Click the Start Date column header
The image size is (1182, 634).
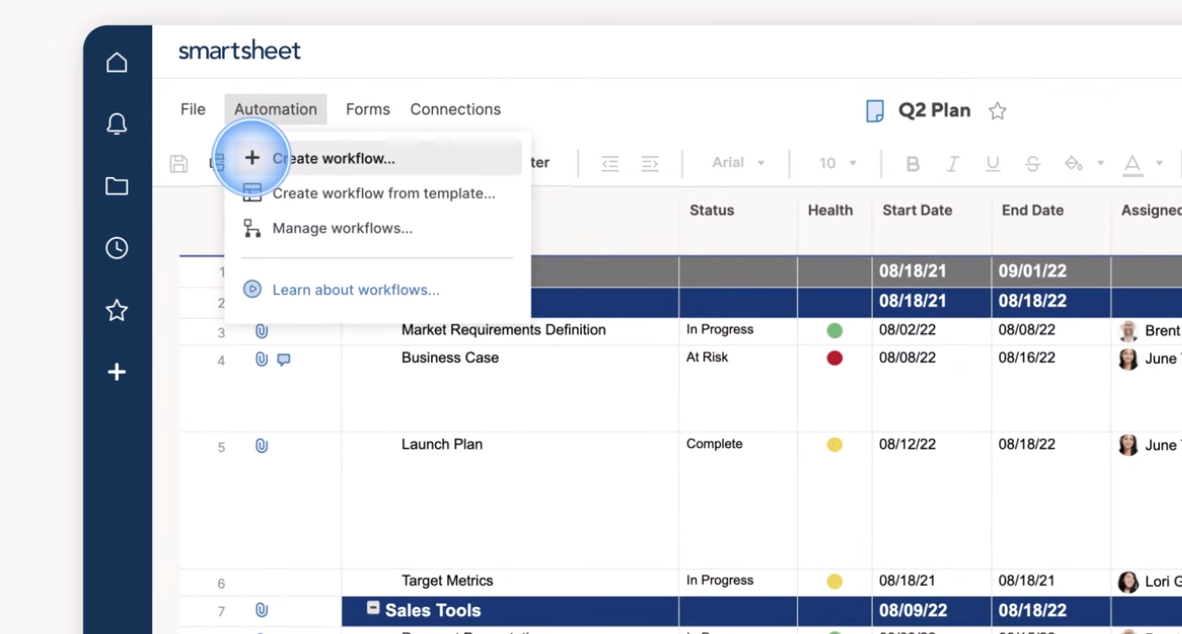pyautogui.click(x=917, y=210)
